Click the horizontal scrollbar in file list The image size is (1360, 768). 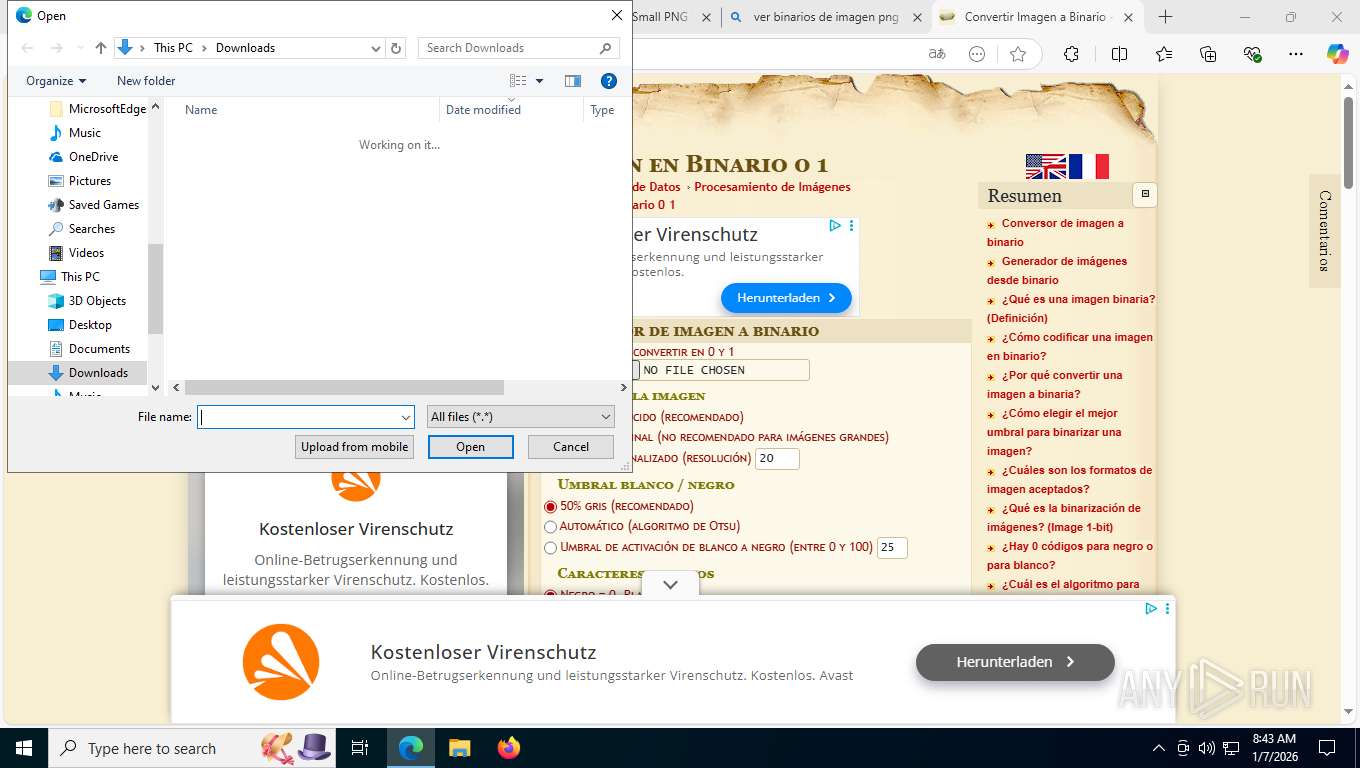(x=344, y=388)
